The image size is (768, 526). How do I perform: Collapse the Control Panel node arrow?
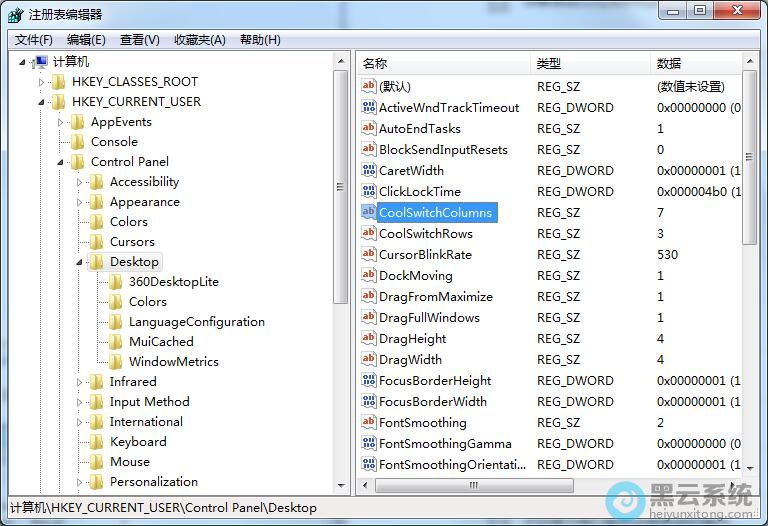click(60, 163)
